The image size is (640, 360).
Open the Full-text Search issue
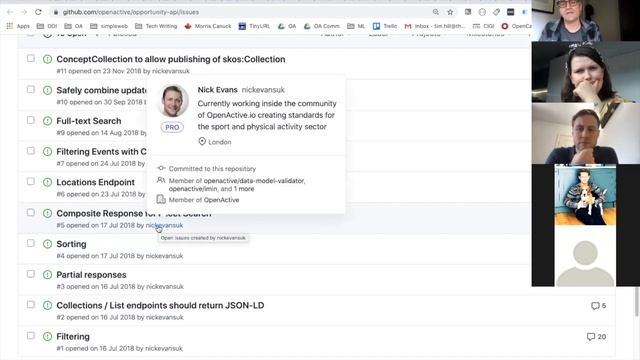click(89, 121)
